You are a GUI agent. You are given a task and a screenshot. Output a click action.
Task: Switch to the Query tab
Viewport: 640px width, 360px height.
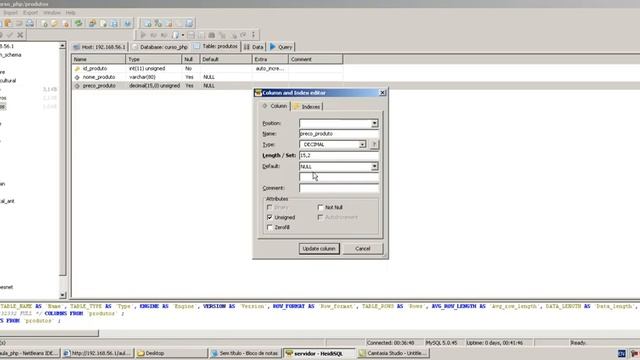281,47
